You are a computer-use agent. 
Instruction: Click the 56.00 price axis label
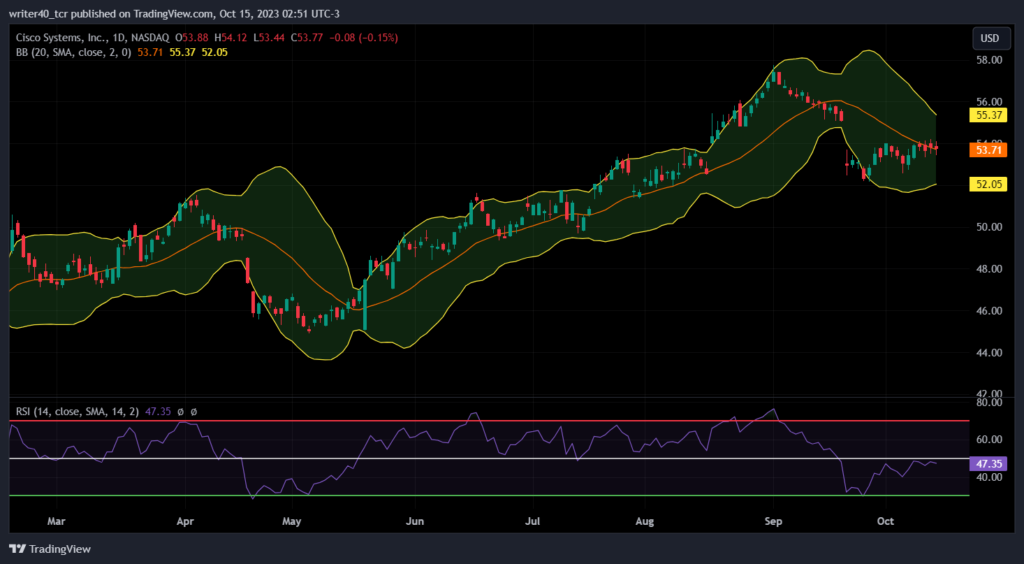988,102
